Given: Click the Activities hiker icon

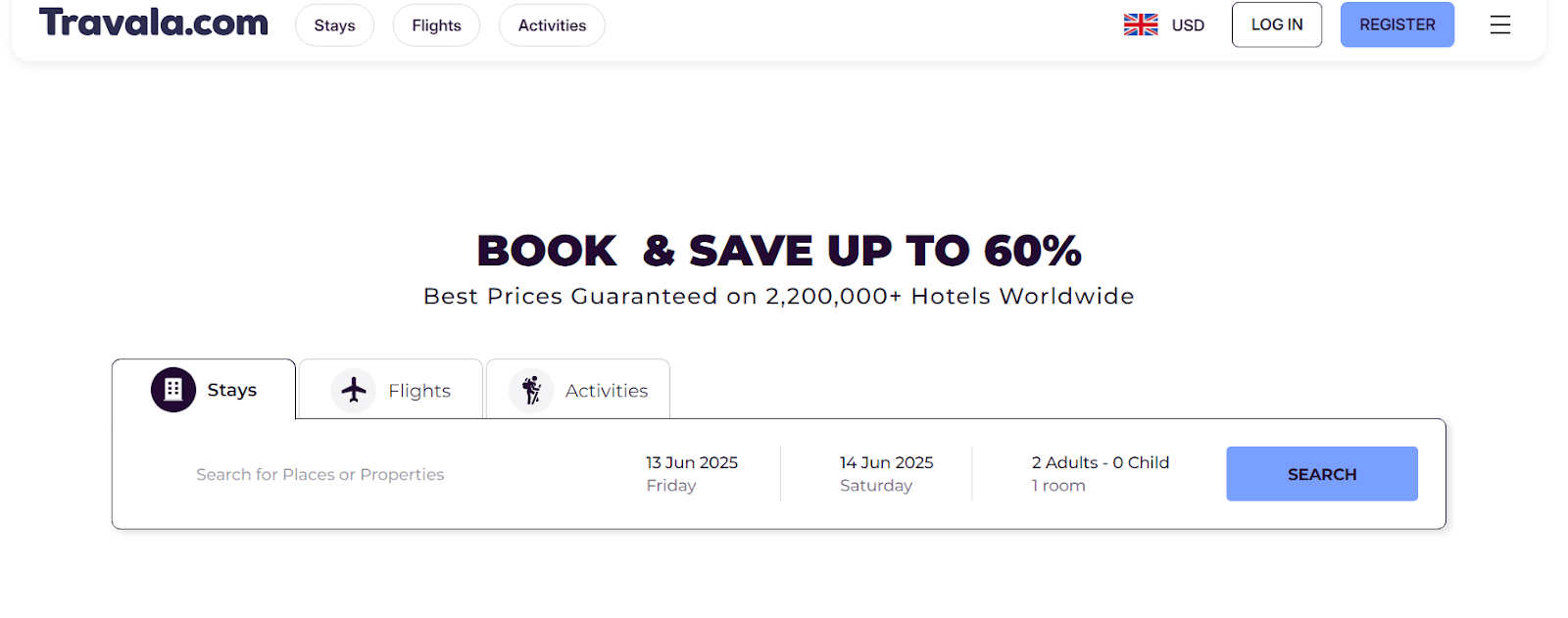Looking at the screenshot, I should (531, 391).
